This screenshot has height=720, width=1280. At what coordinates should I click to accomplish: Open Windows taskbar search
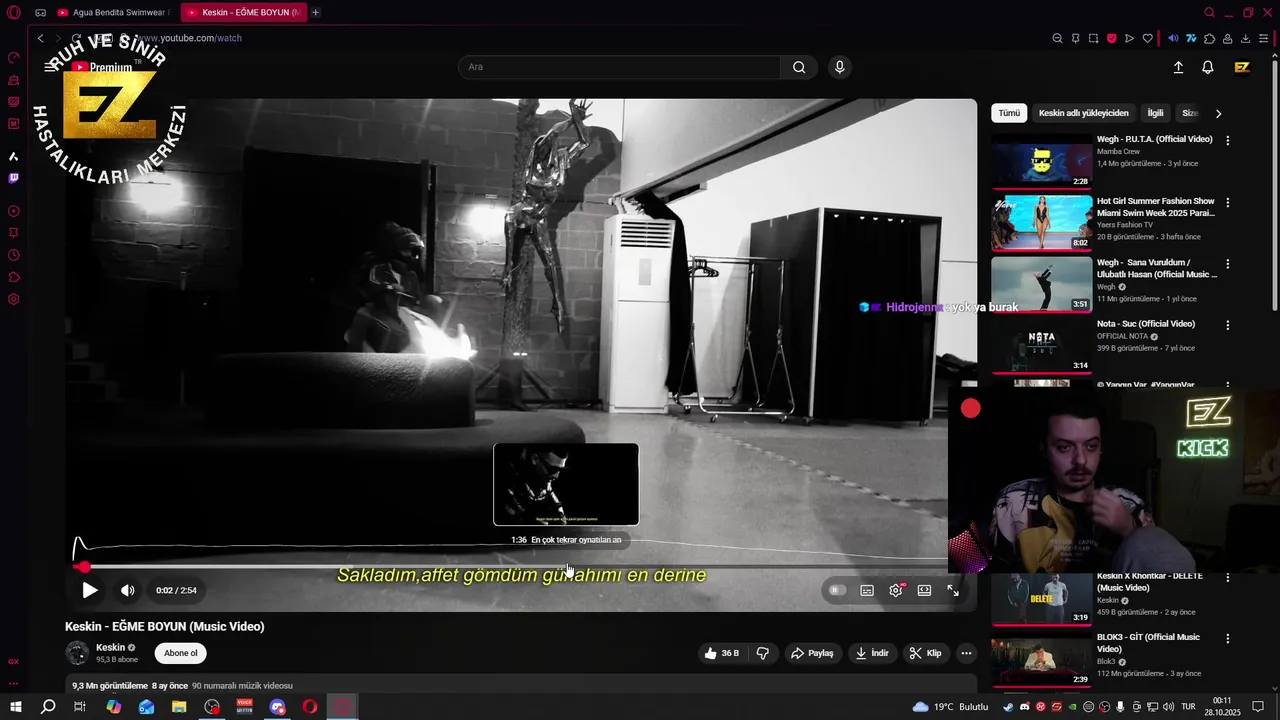47,707
